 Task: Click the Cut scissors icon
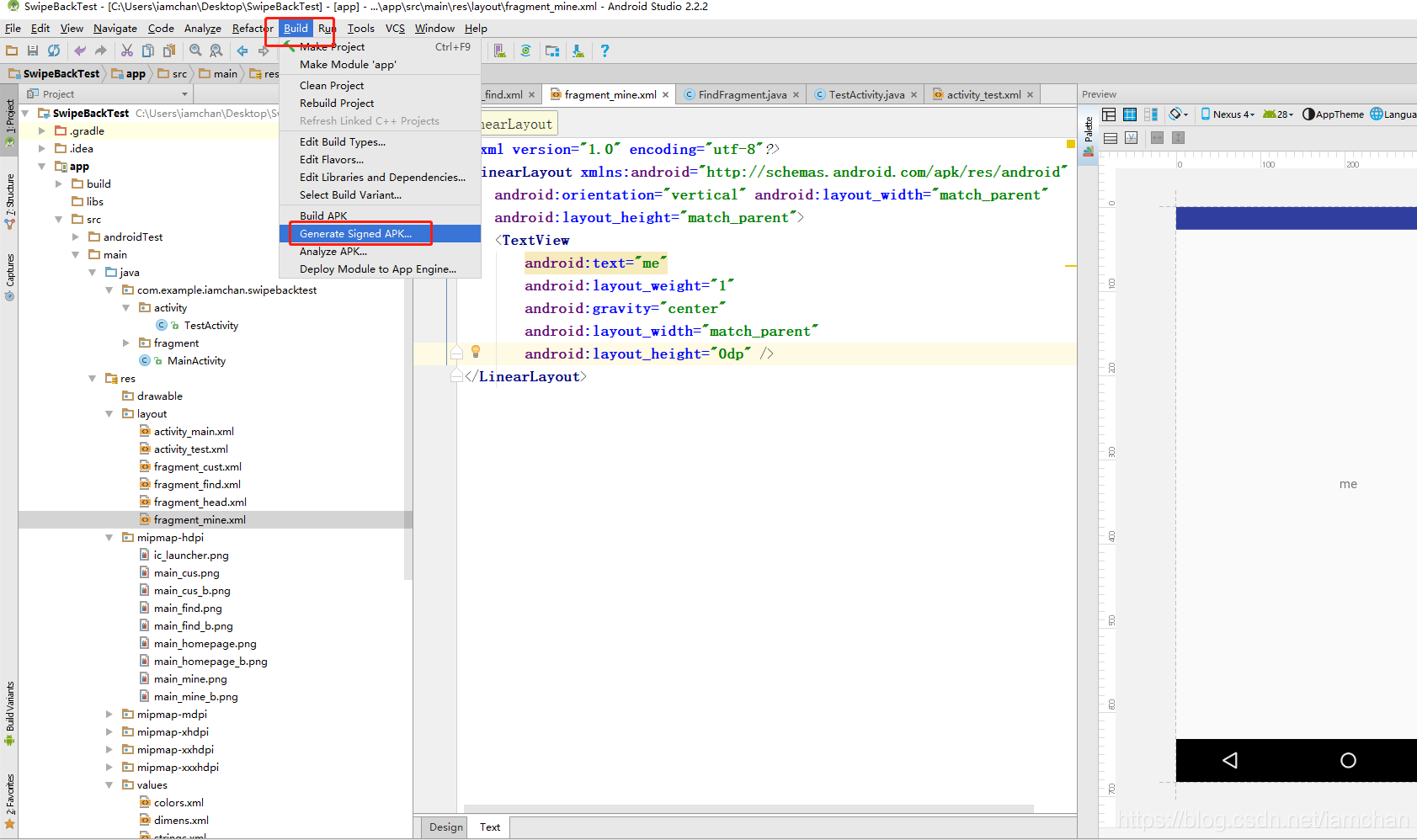(x=127, y=51)
